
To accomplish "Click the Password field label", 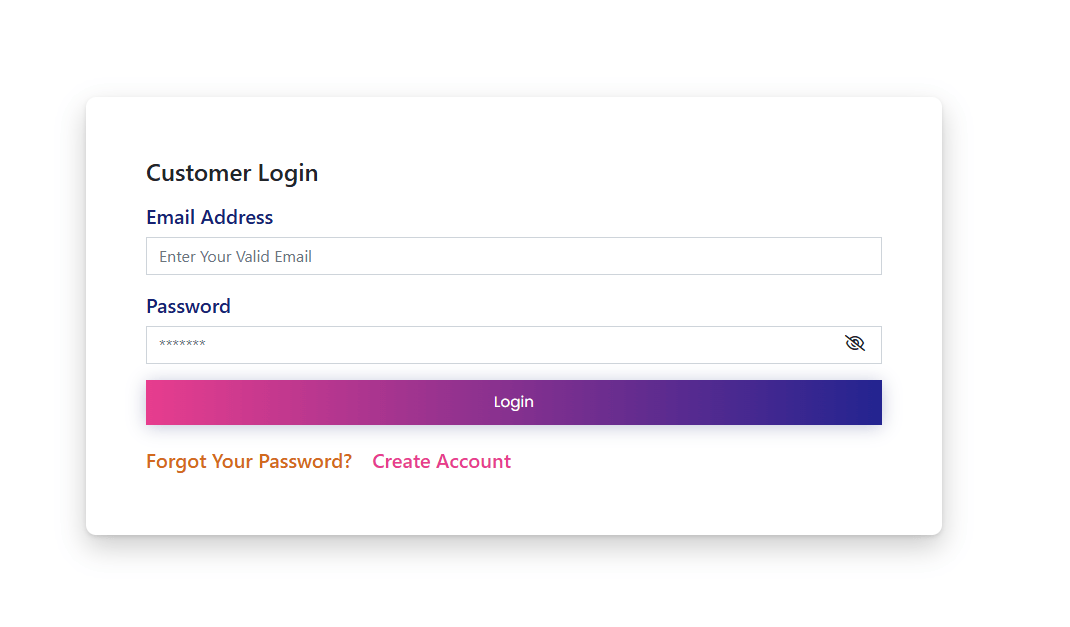I will click(188, 307).
